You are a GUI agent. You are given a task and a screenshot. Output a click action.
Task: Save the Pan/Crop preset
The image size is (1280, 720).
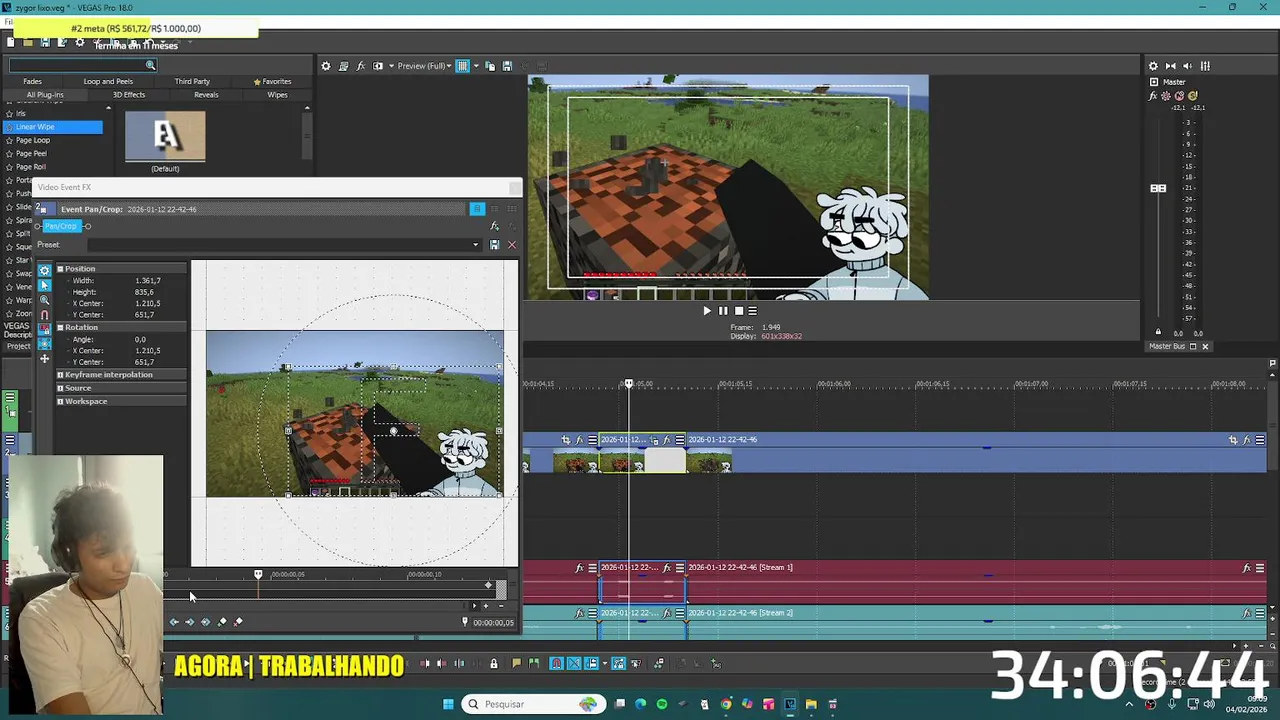point(494,245)
